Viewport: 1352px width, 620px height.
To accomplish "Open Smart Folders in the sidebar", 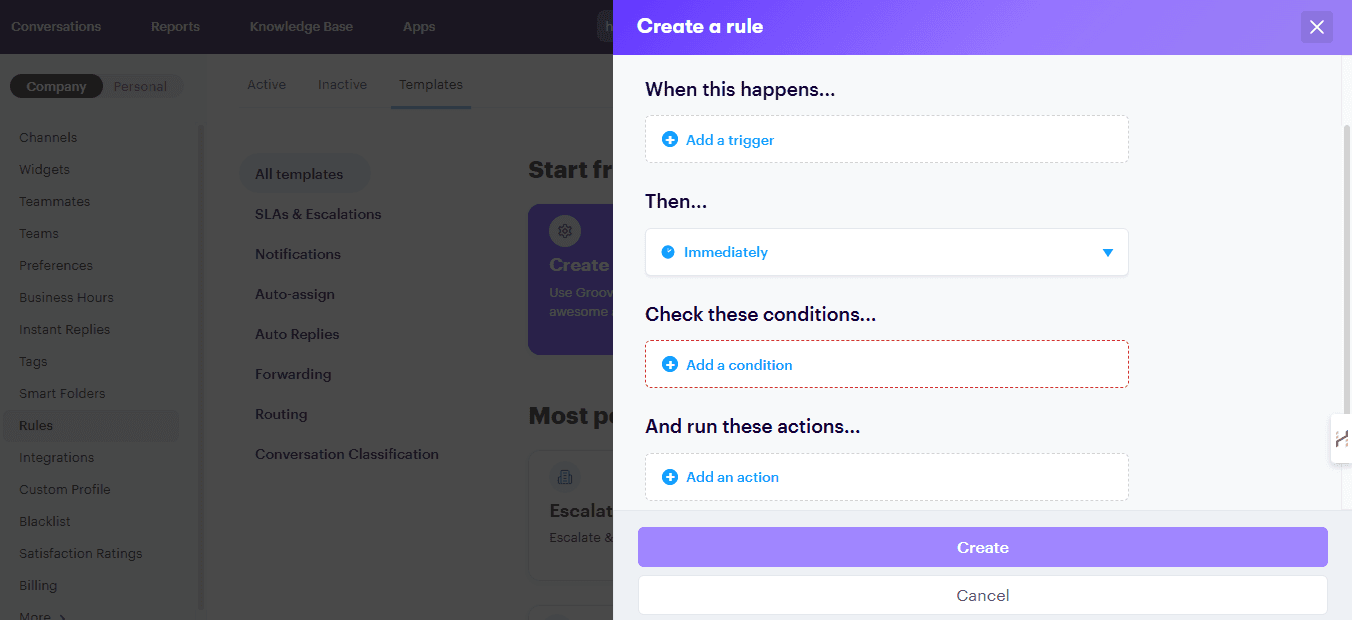I will (x=62, y=393).
